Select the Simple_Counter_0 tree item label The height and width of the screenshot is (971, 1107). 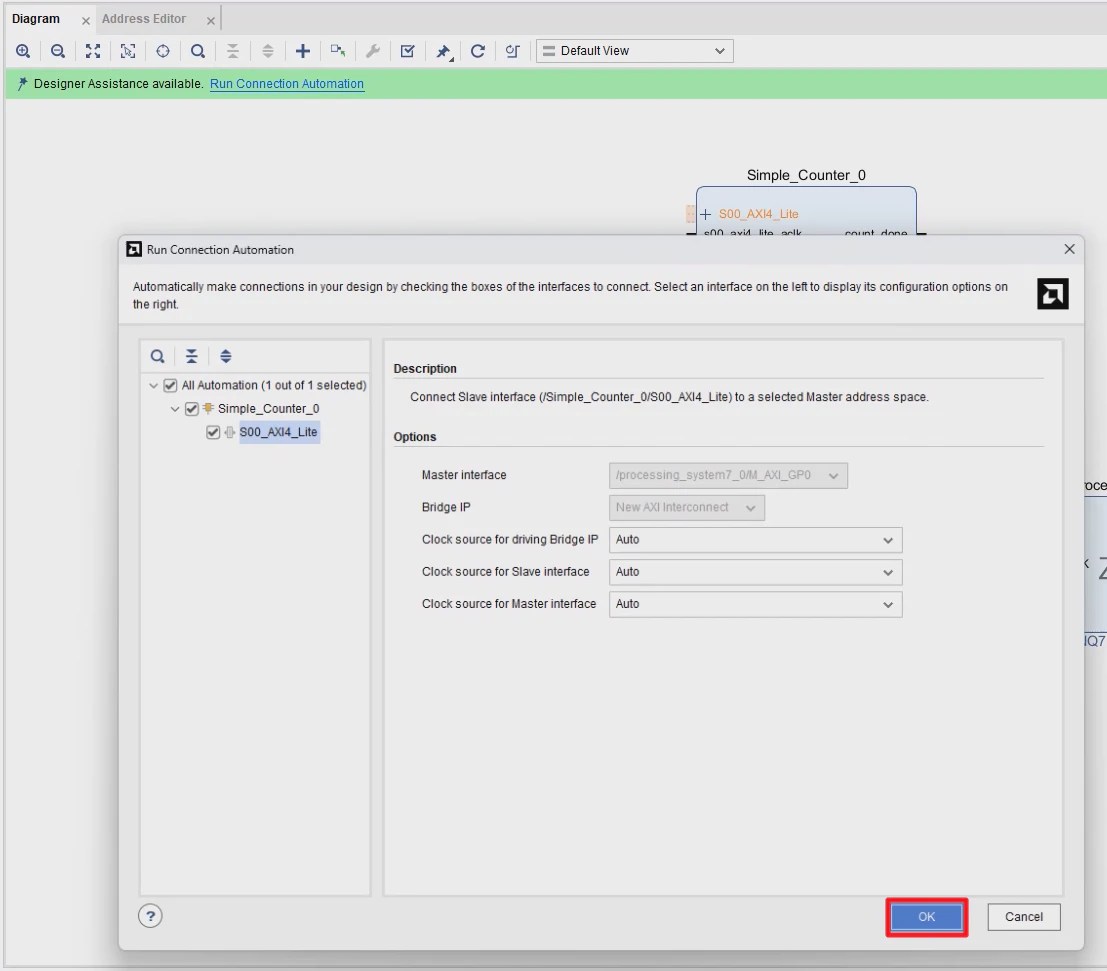point(268,408)
